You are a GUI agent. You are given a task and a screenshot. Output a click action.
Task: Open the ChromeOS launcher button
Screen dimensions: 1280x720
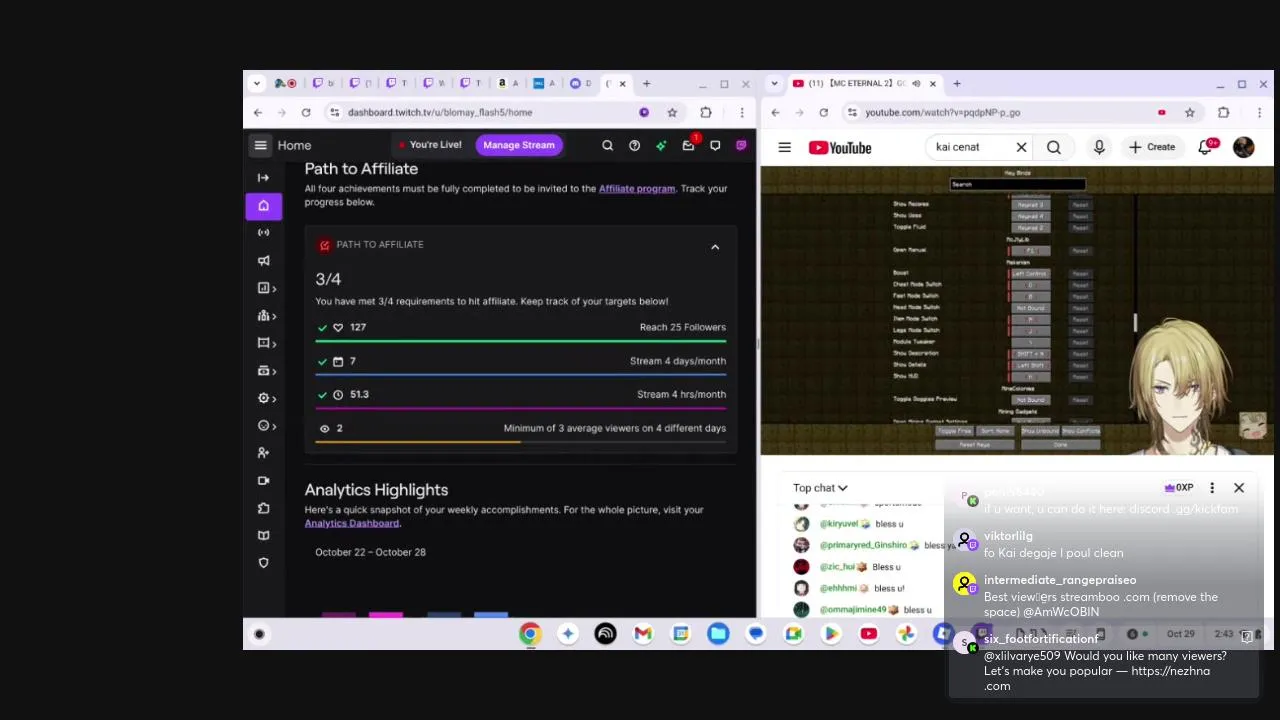click(x=259, y=634)
